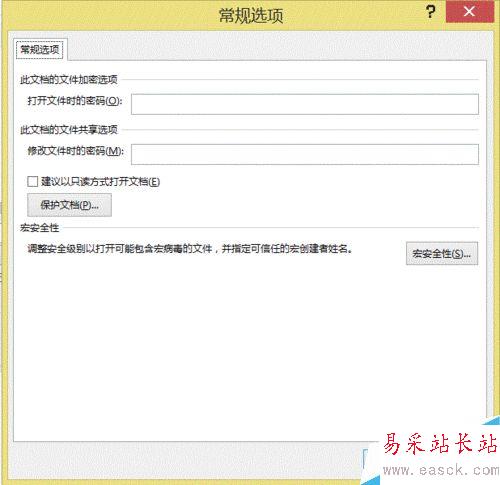This screenshot has width=500, height=485.
Task: Close the 常规选项 dialog
Action: pos(469,12)
